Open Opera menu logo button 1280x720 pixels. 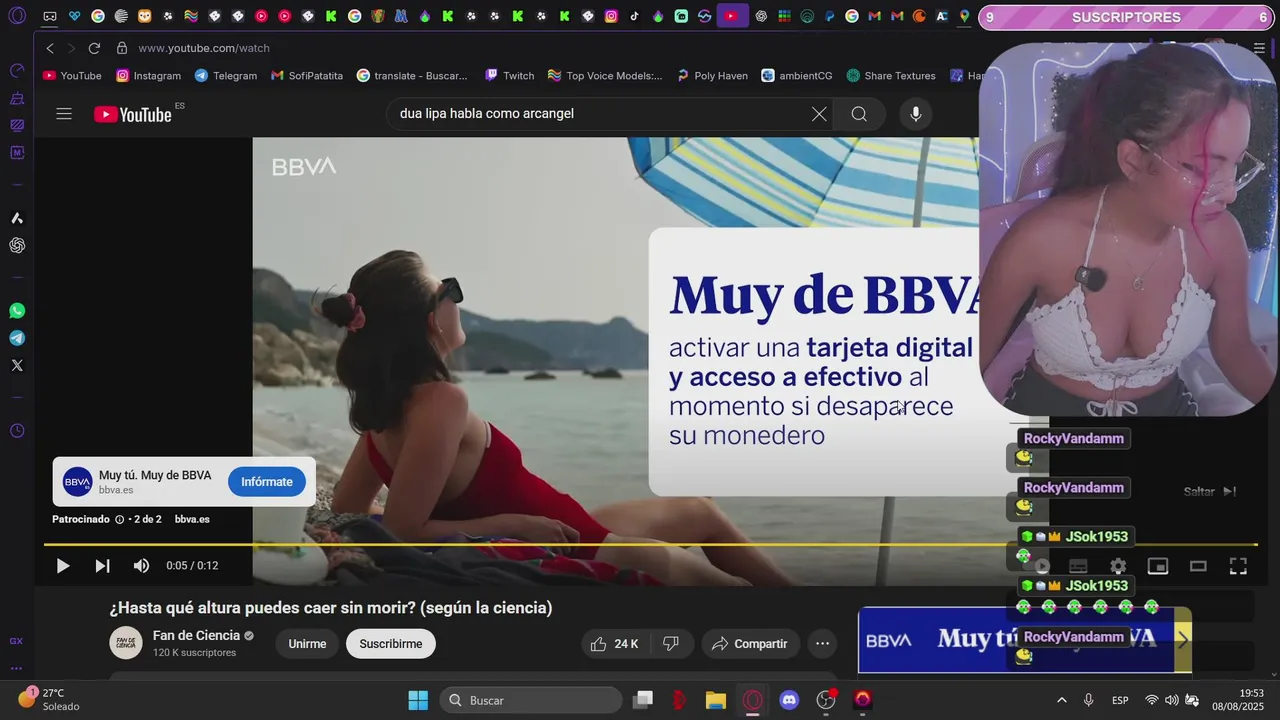tap(17, 16)
